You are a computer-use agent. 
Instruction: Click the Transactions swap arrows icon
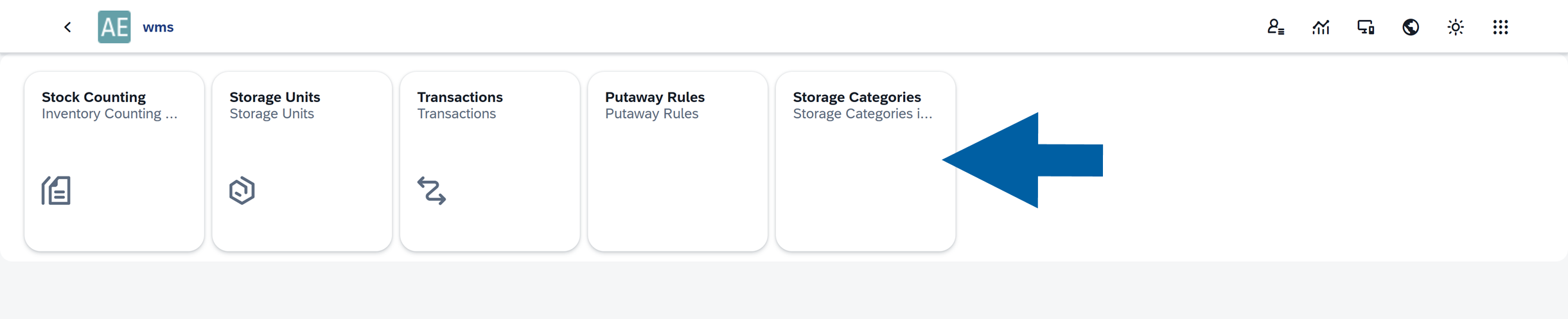432,191
